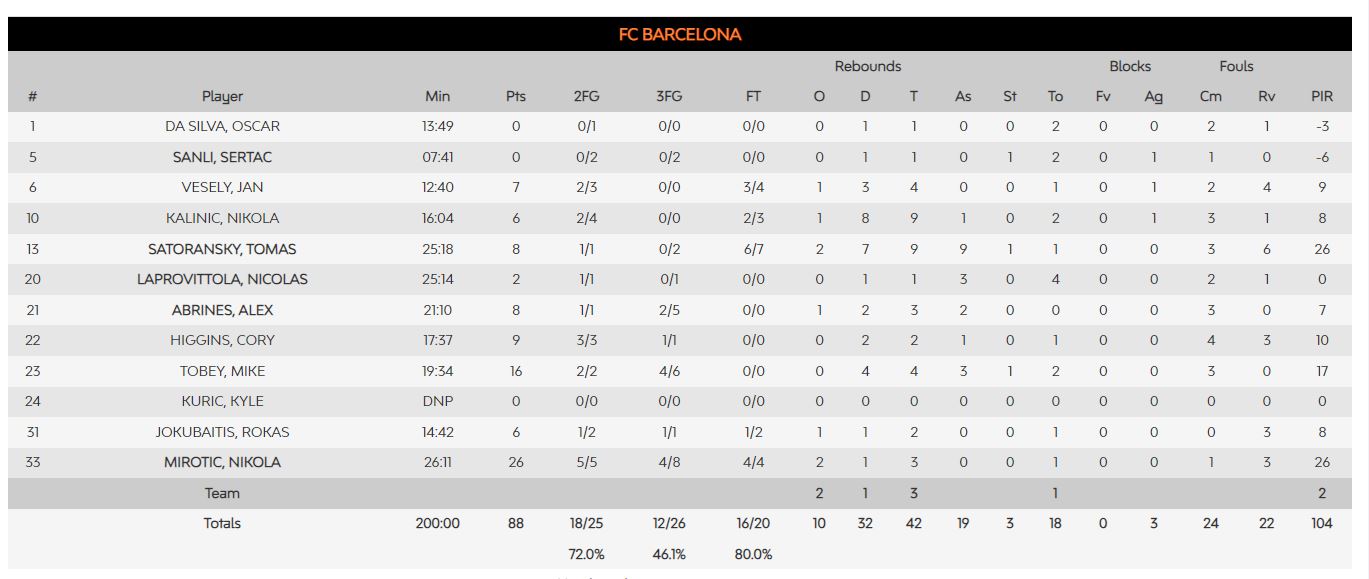Select the ABRINES, ALEX player link
The width and height of the screenshot is (1369, 579).
222,310
